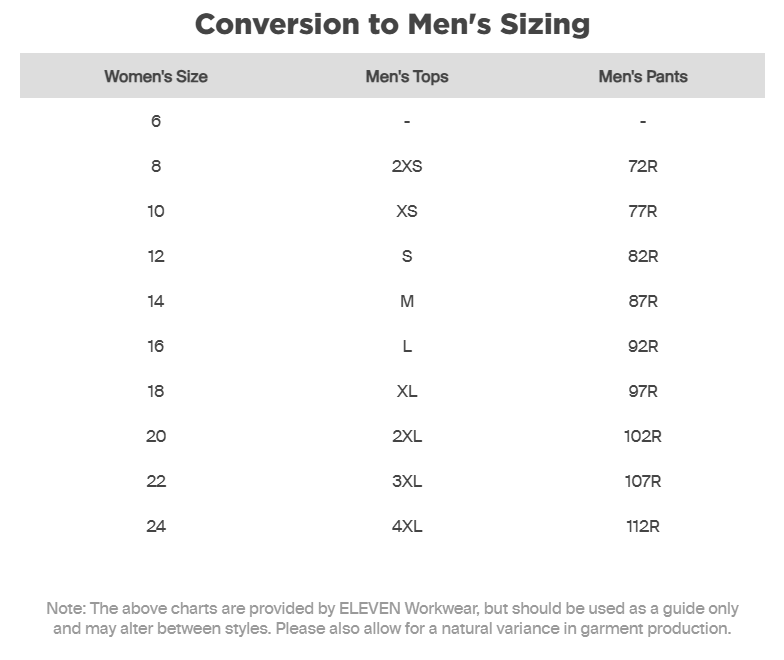
Task: Click the 2XL men's tops cell
Action: click(407, 436)
